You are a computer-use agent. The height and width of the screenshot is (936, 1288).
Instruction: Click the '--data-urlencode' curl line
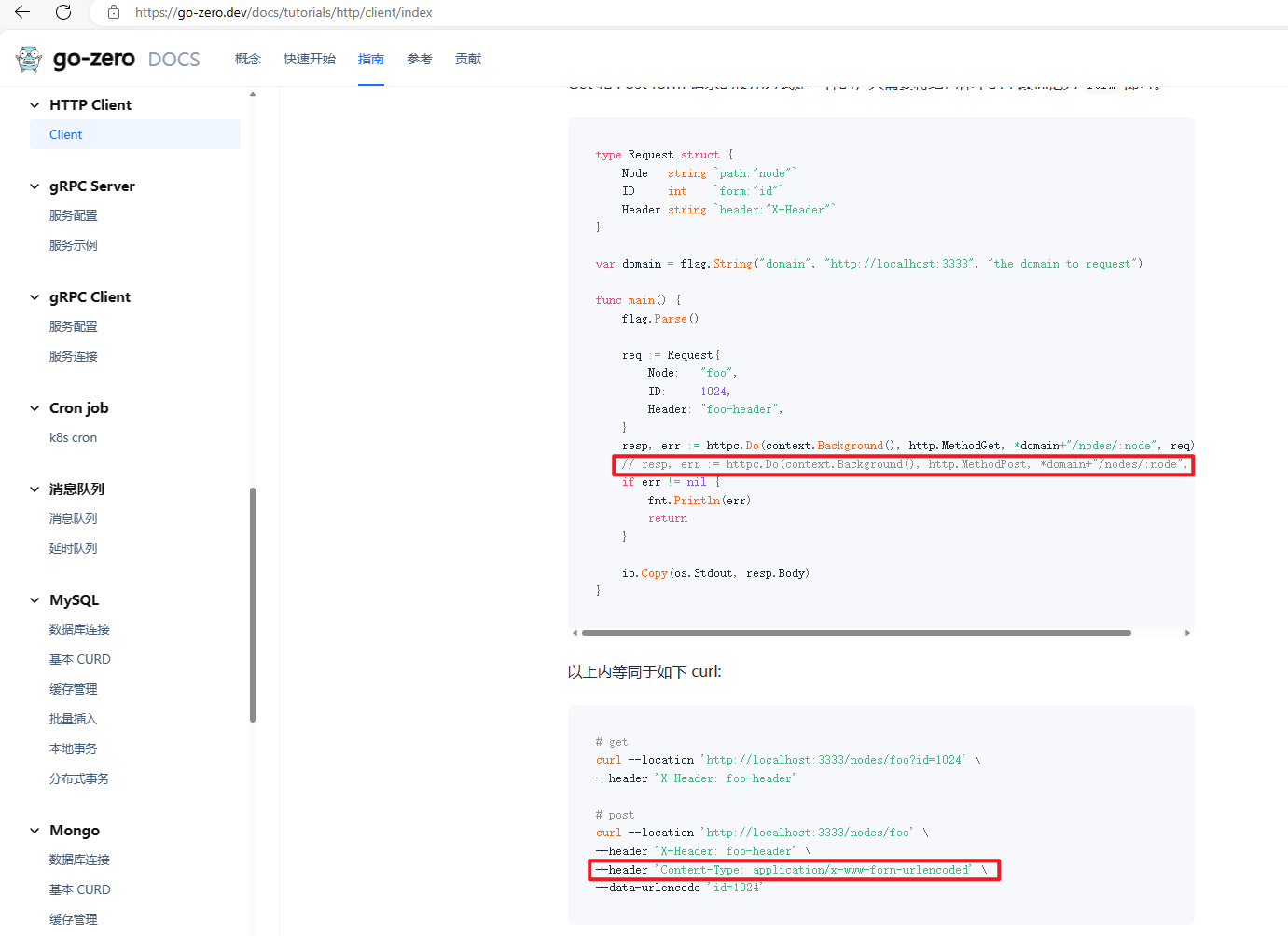tap(679, 888)
